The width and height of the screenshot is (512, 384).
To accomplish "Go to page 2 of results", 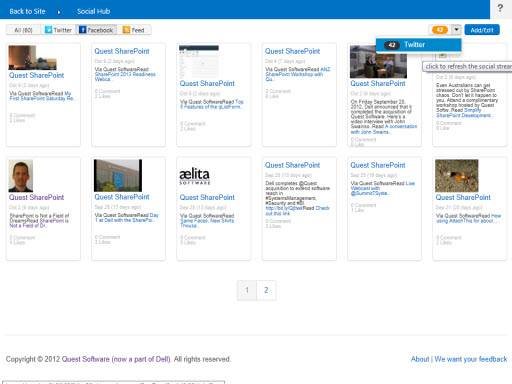I will pyautogui.click(x=266, y=290).
